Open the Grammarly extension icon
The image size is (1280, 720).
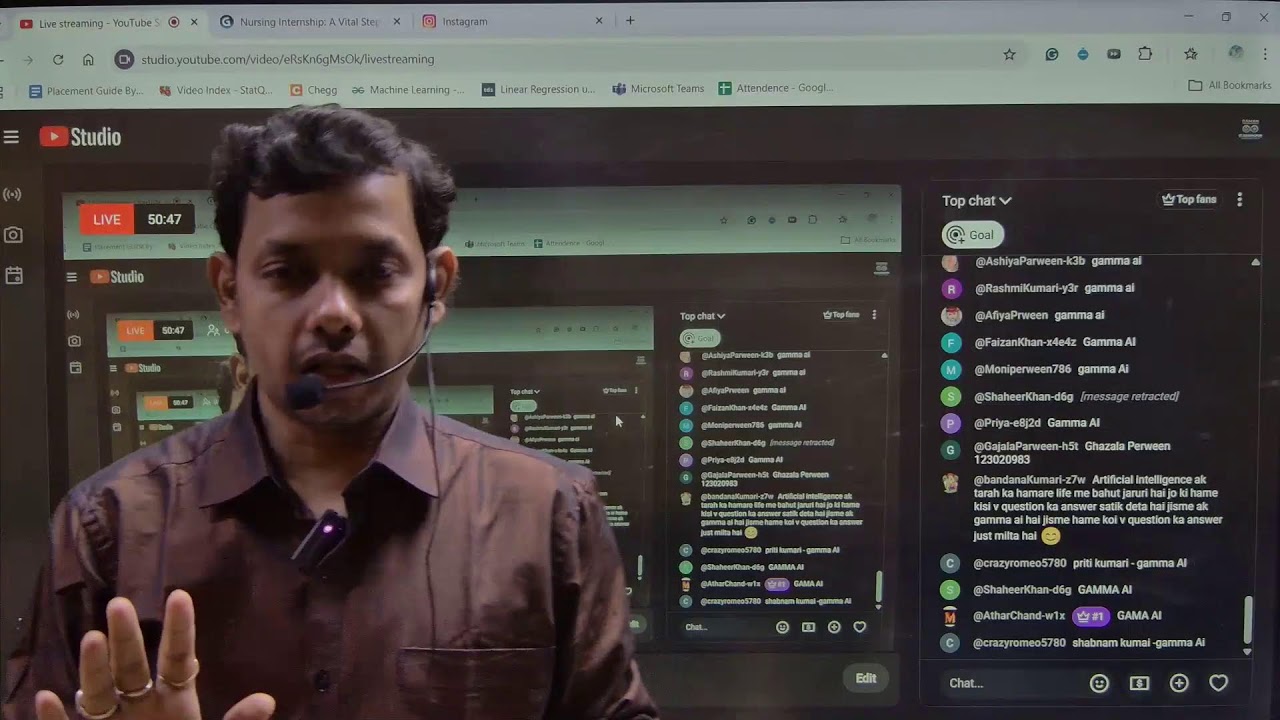[1052, 55]
